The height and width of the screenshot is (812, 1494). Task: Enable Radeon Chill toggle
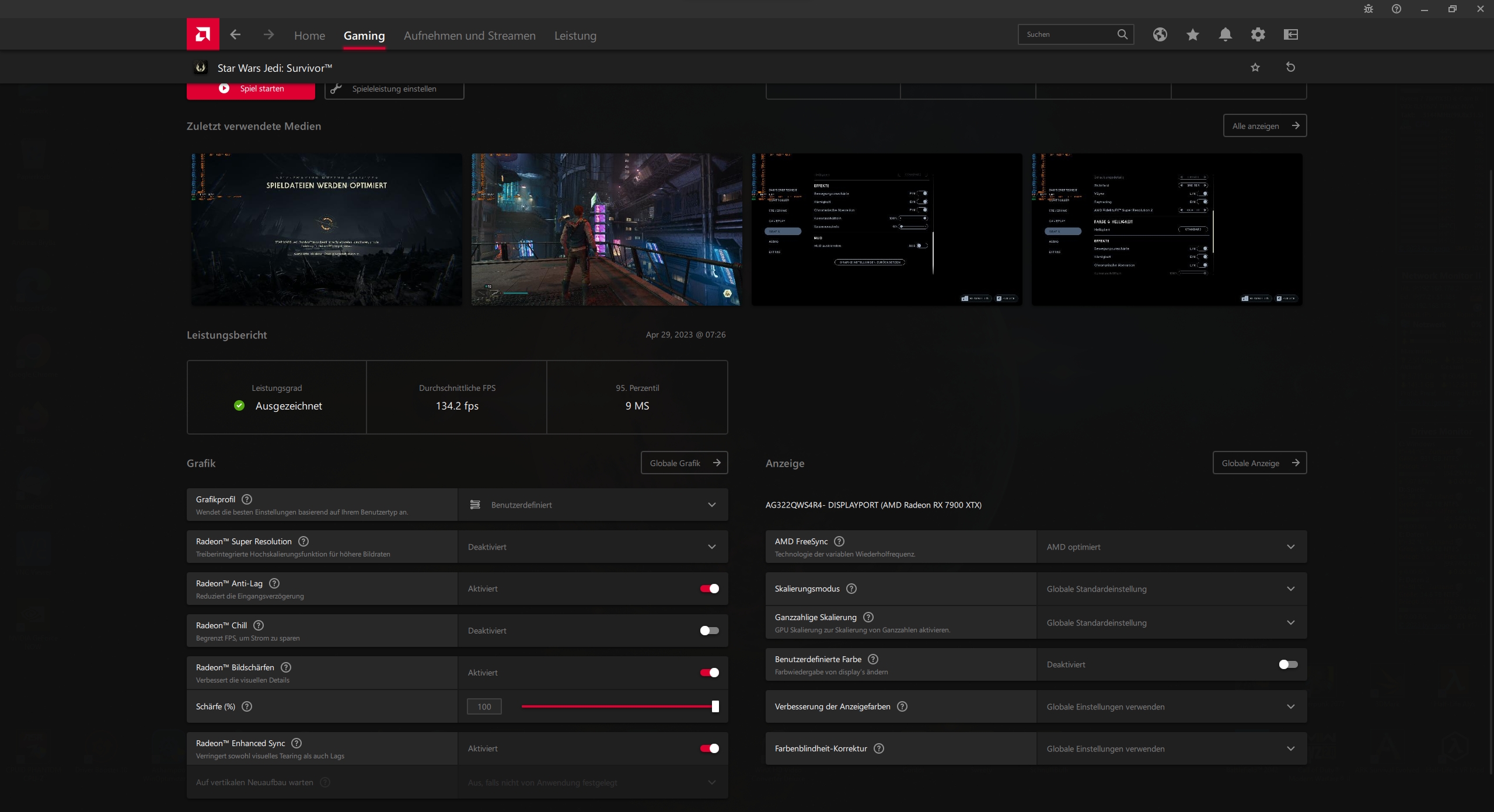coord(709,631)
